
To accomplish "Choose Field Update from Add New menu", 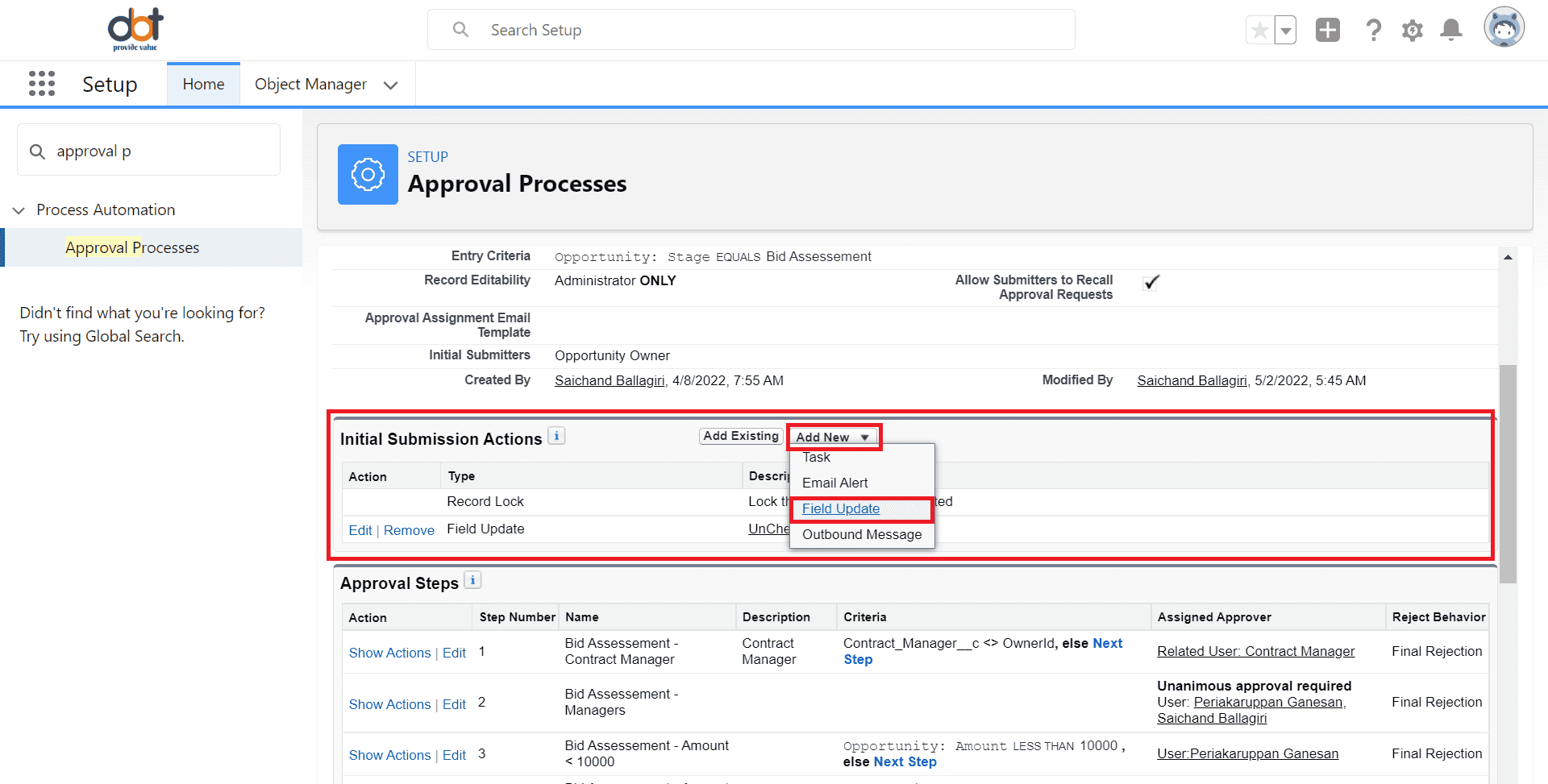I will point(841,508).
